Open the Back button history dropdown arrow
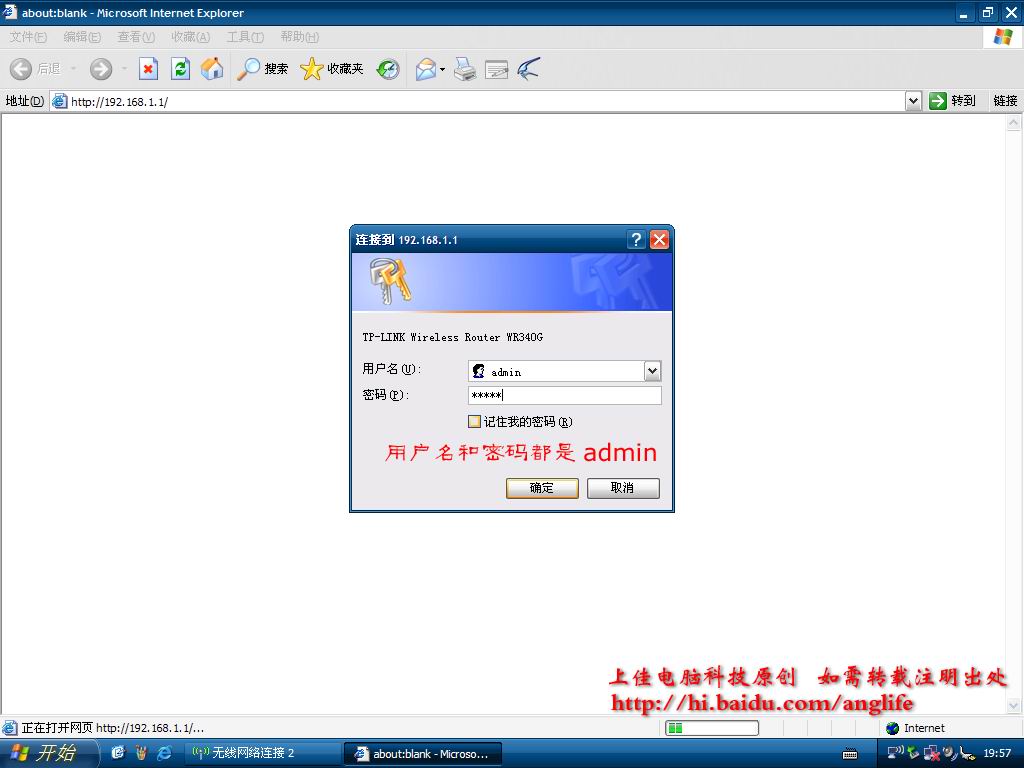 (73, 69)
